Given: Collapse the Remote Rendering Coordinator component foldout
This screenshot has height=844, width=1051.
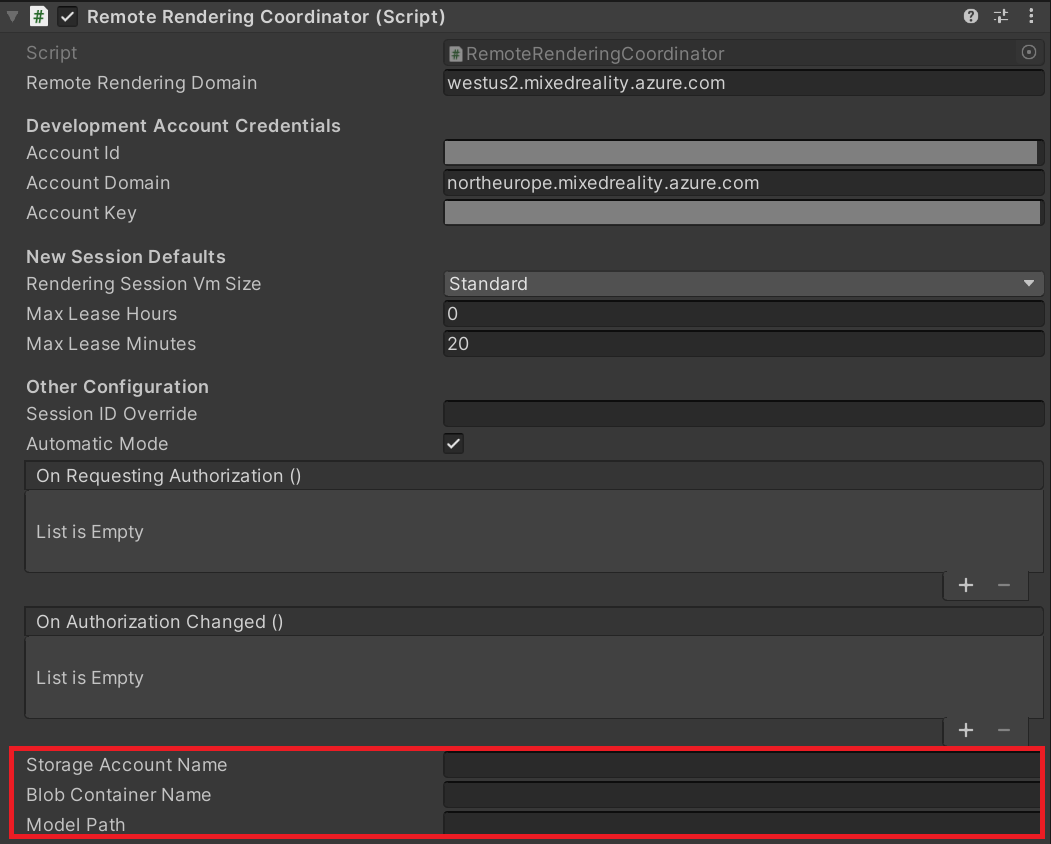Looking at the screenshot, I should pos(12,17).
